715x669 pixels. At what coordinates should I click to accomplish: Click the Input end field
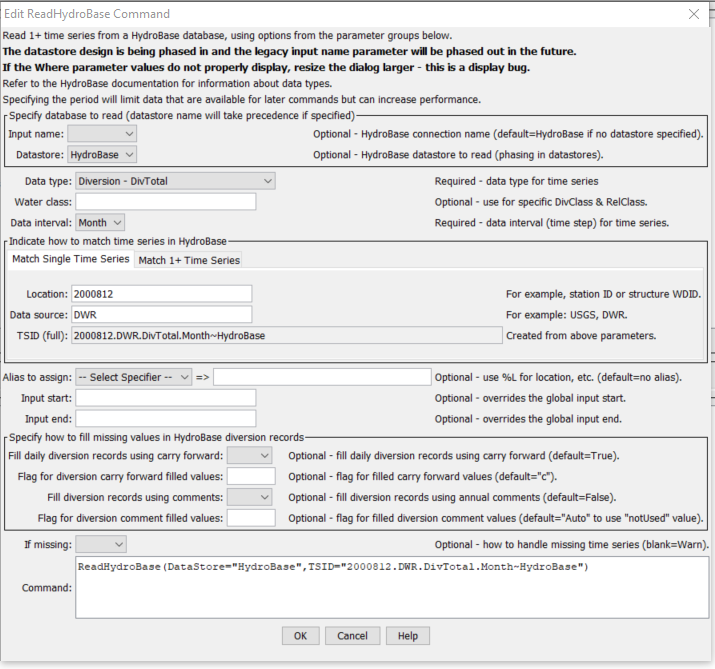point(165,419)
